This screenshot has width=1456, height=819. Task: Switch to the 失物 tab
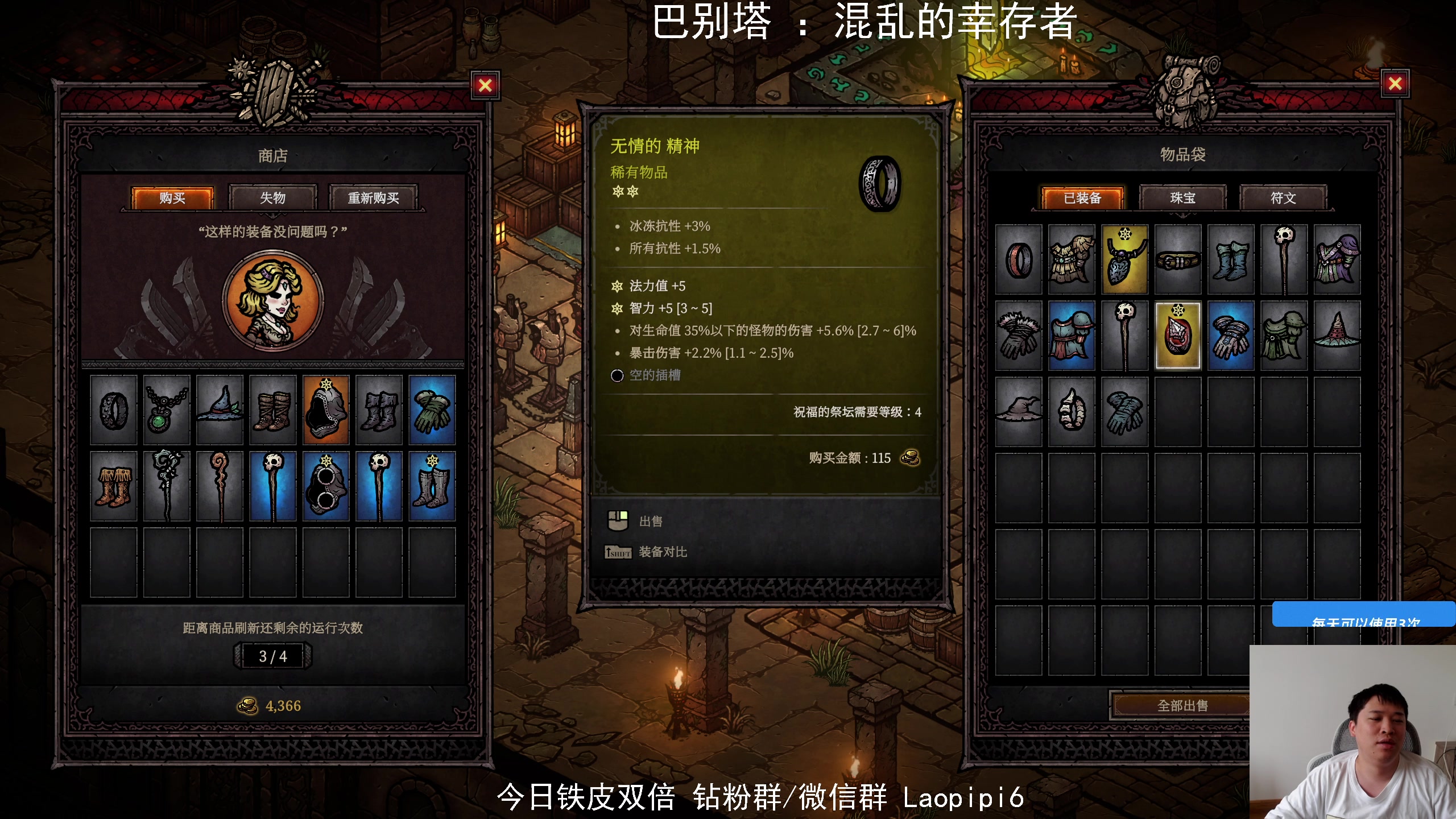[273, 198]
